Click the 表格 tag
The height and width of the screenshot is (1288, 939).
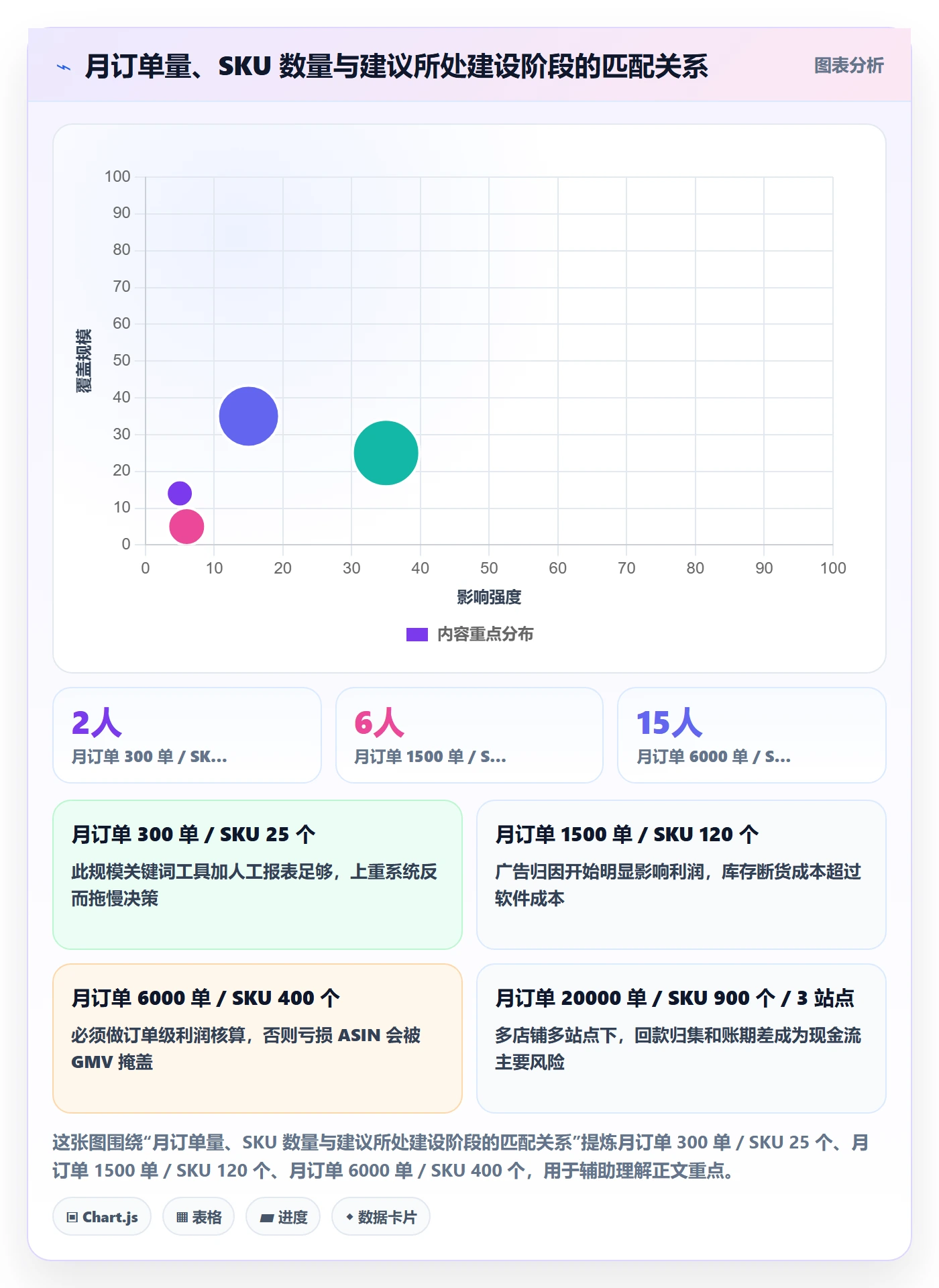tap(199, 1217)
